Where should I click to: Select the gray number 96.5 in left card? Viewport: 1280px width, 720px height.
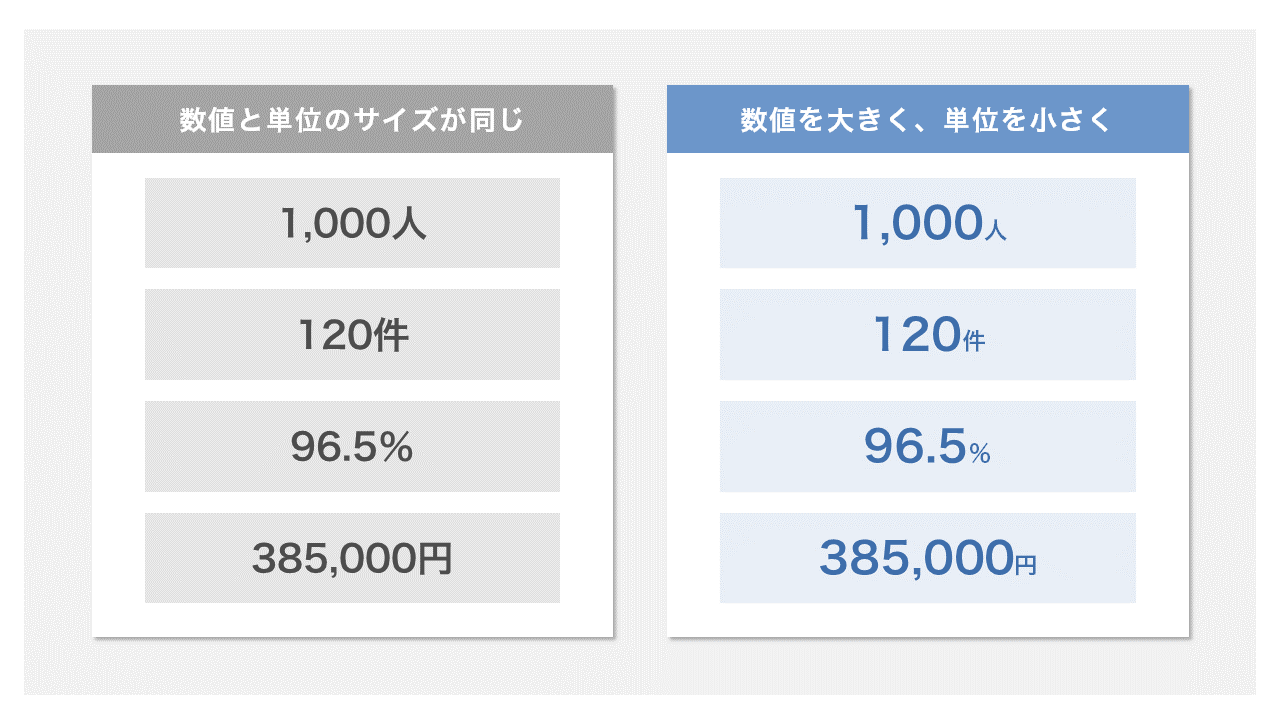point(331,447)
